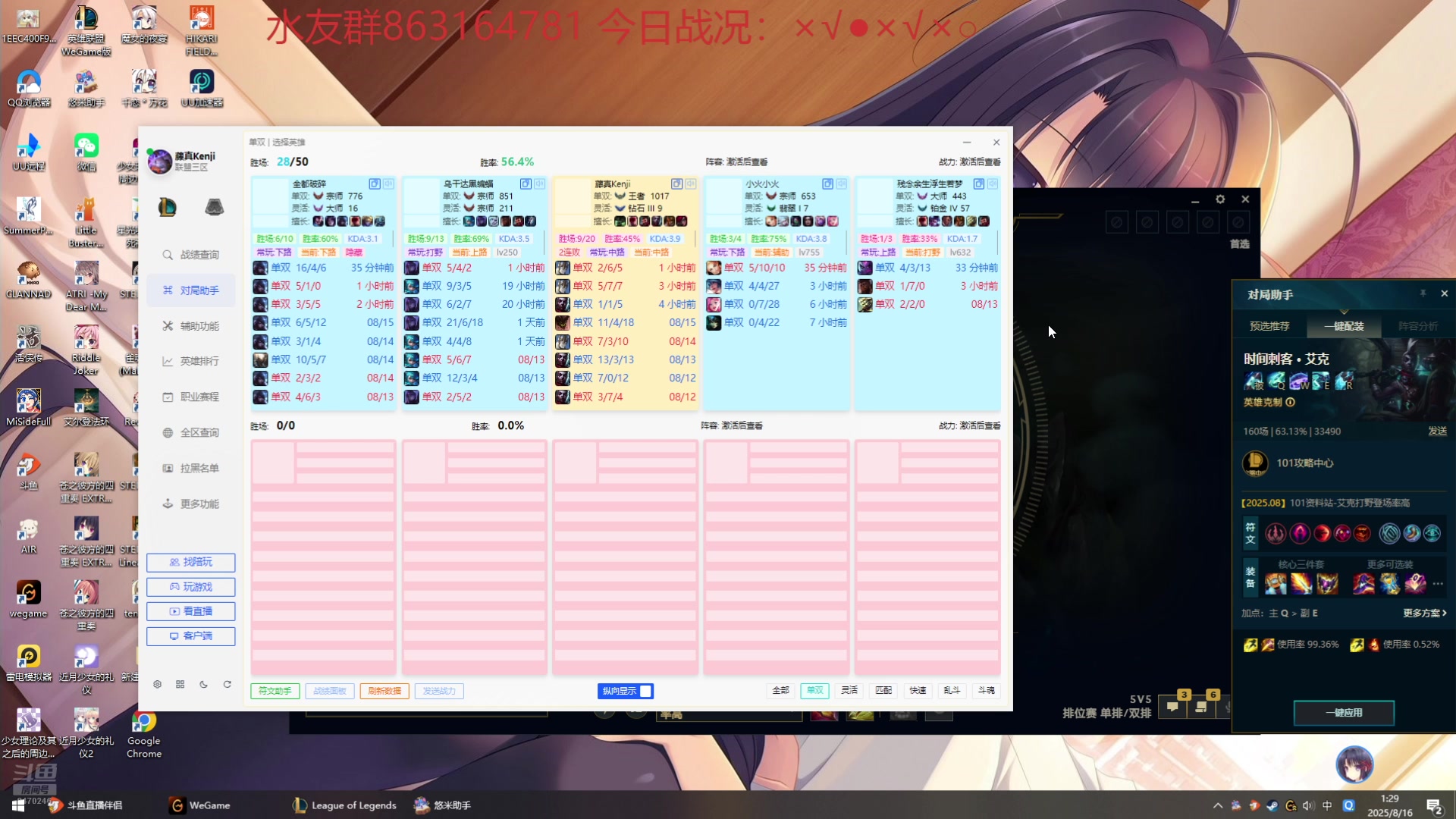Select the 快速 queue filter
This screenshot has width=1456, height=819.
[918, 691]
